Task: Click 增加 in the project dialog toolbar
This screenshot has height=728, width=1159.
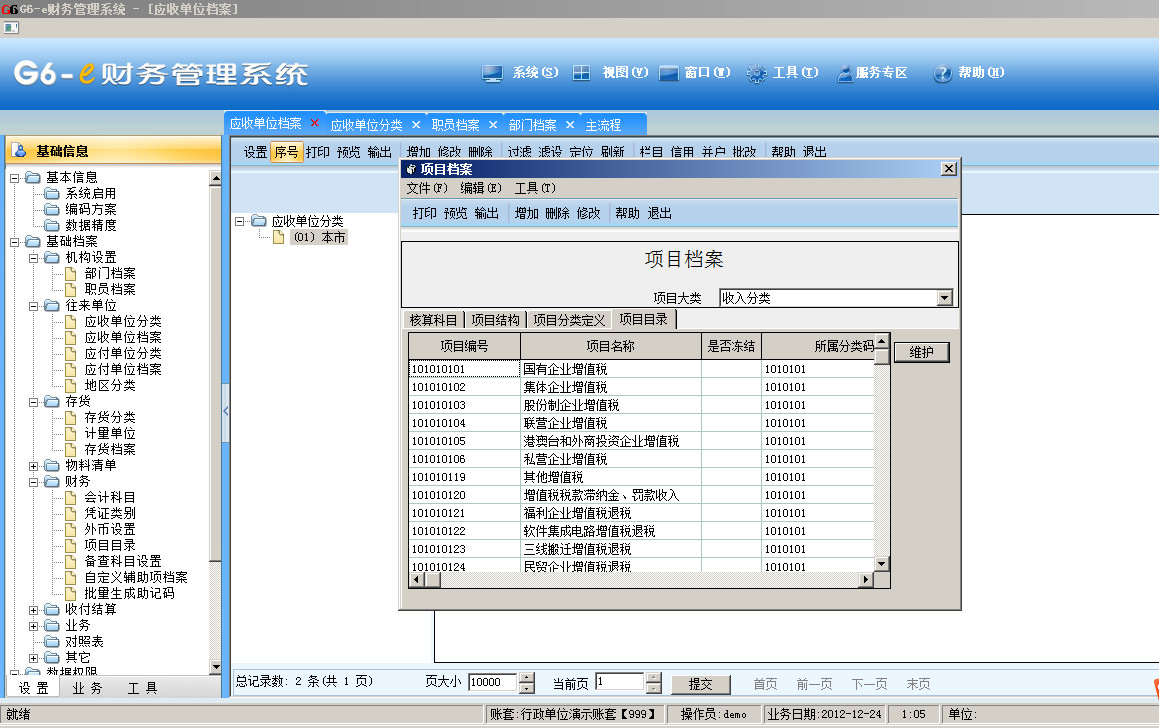Action: [527, 213]
